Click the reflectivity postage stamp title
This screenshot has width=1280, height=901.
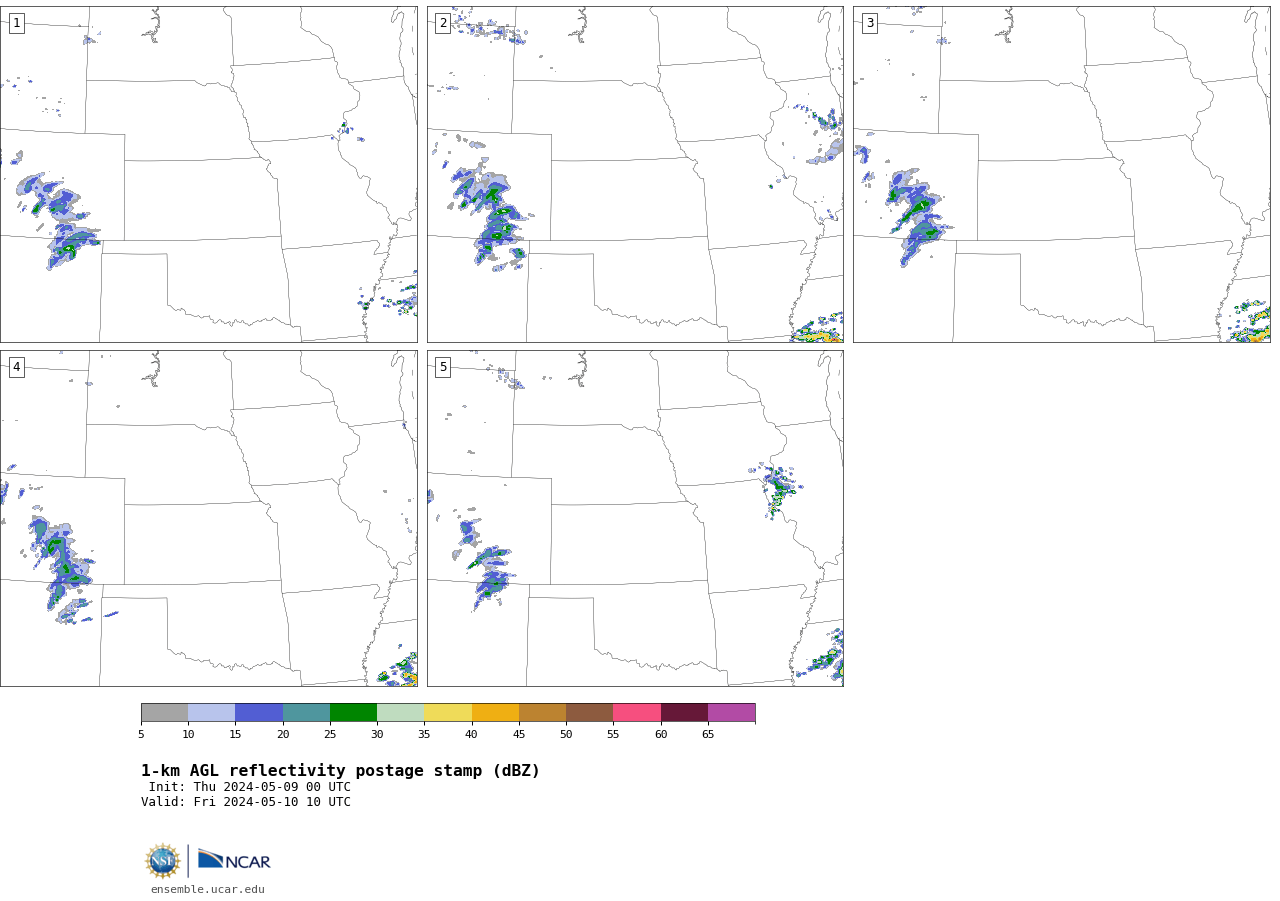click(x=340, y=771)
